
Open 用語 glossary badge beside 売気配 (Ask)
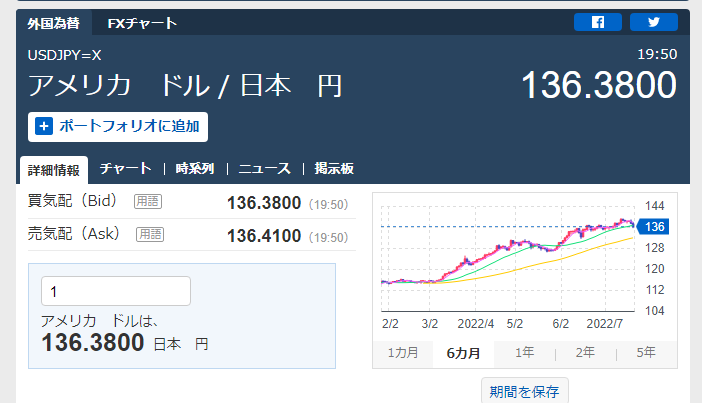(150, 234)
